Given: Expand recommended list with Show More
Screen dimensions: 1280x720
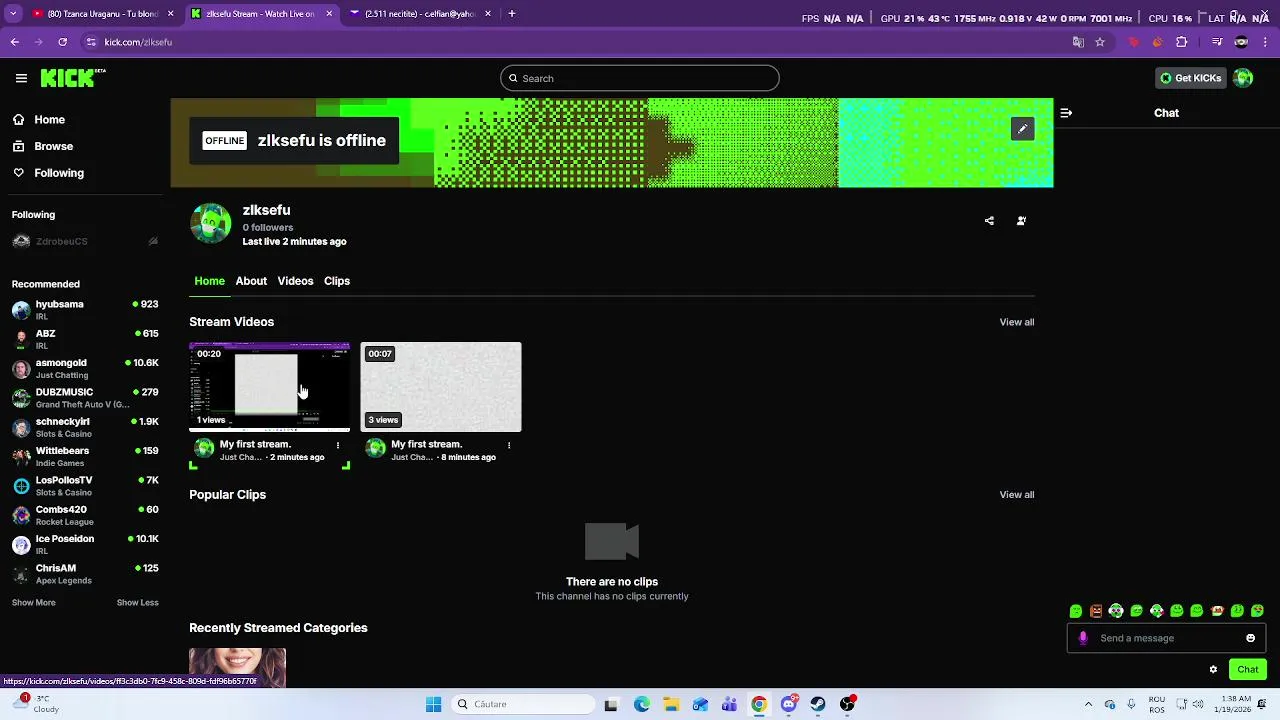Looking at the screenshot, I should (x=33, y=603).
